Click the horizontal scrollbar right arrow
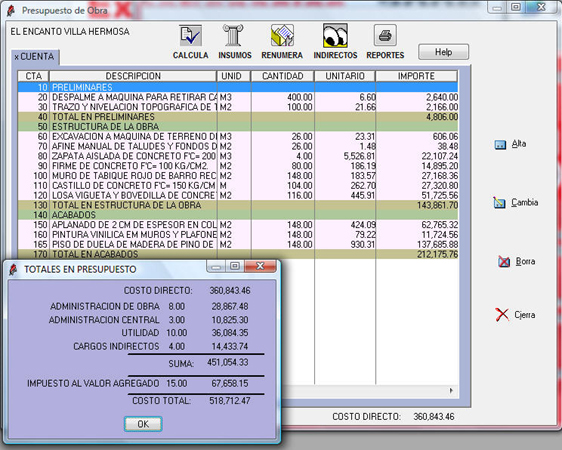 point(451,391)
